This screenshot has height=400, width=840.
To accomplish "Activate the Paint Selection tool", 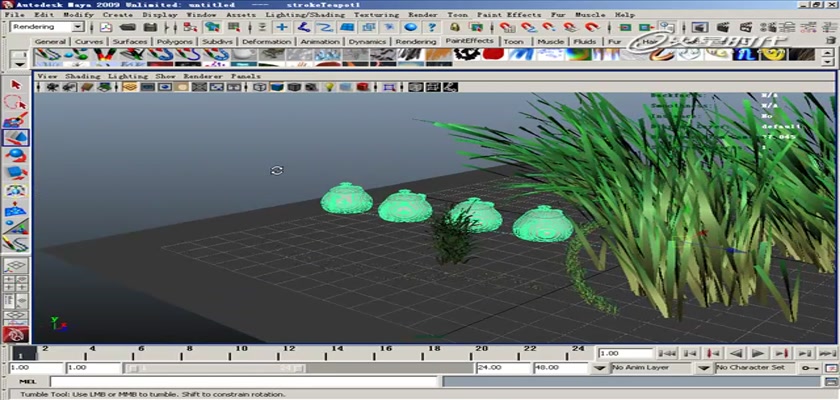I will [x=16, y=119].
